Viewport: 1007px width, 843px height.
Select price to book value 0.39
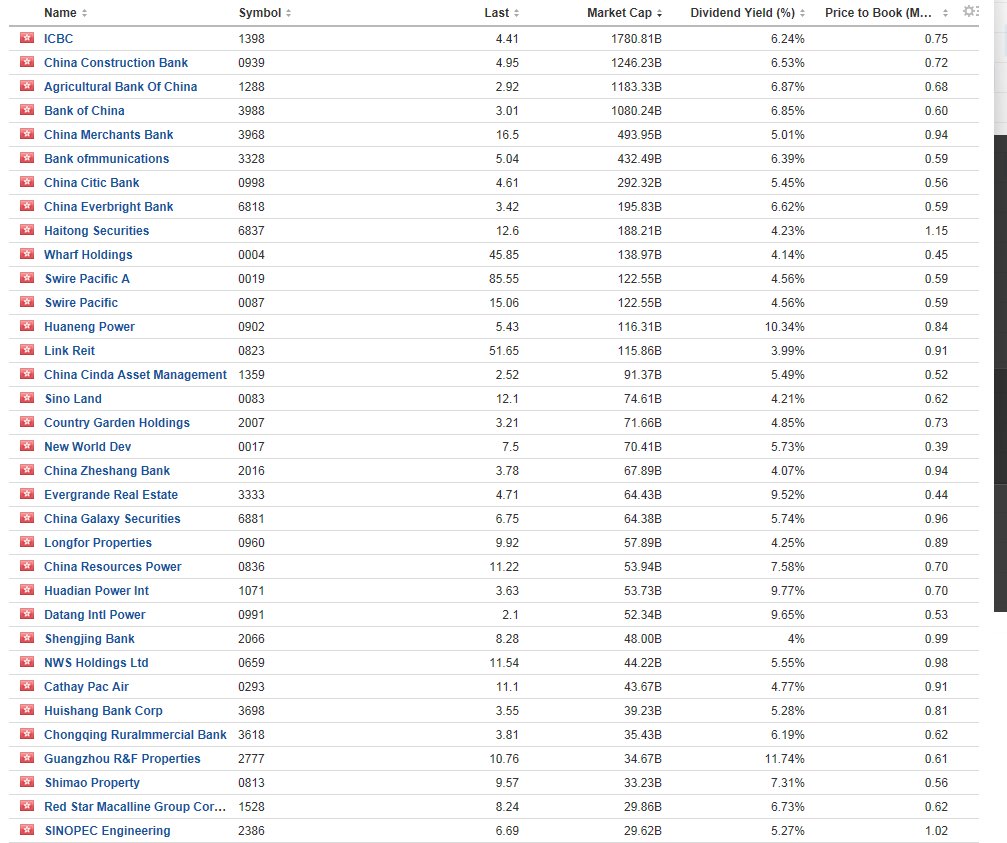pos(936,446)
